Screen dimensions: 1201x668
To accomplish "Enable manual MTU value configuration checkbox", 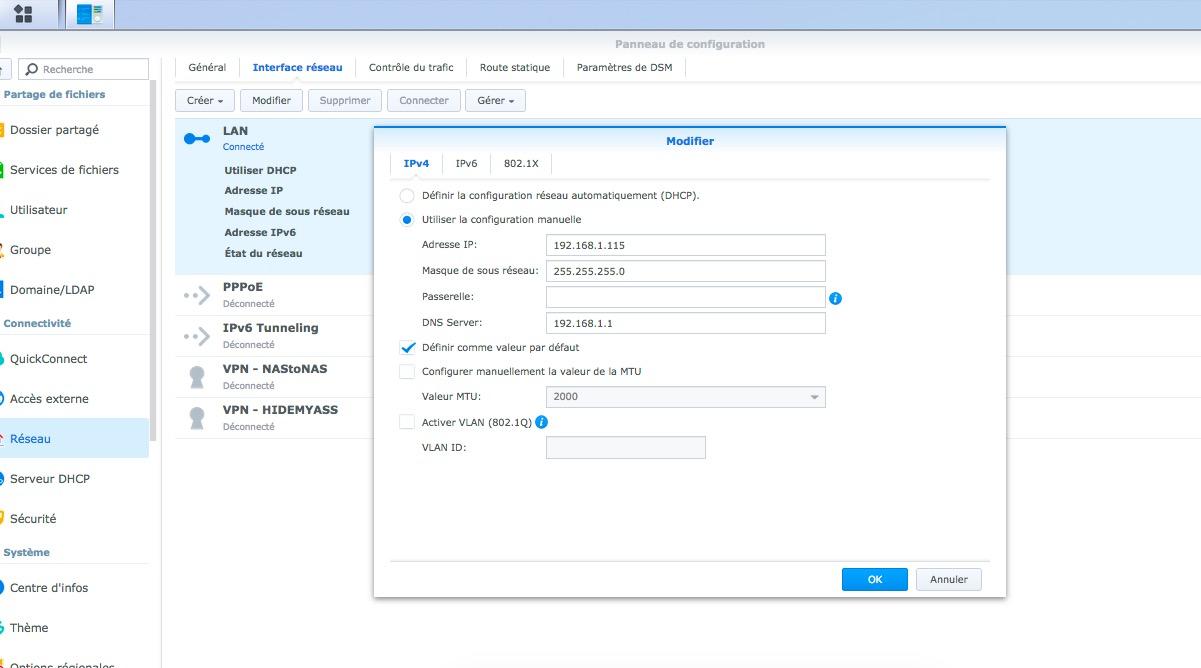I will tap(407, 372).
